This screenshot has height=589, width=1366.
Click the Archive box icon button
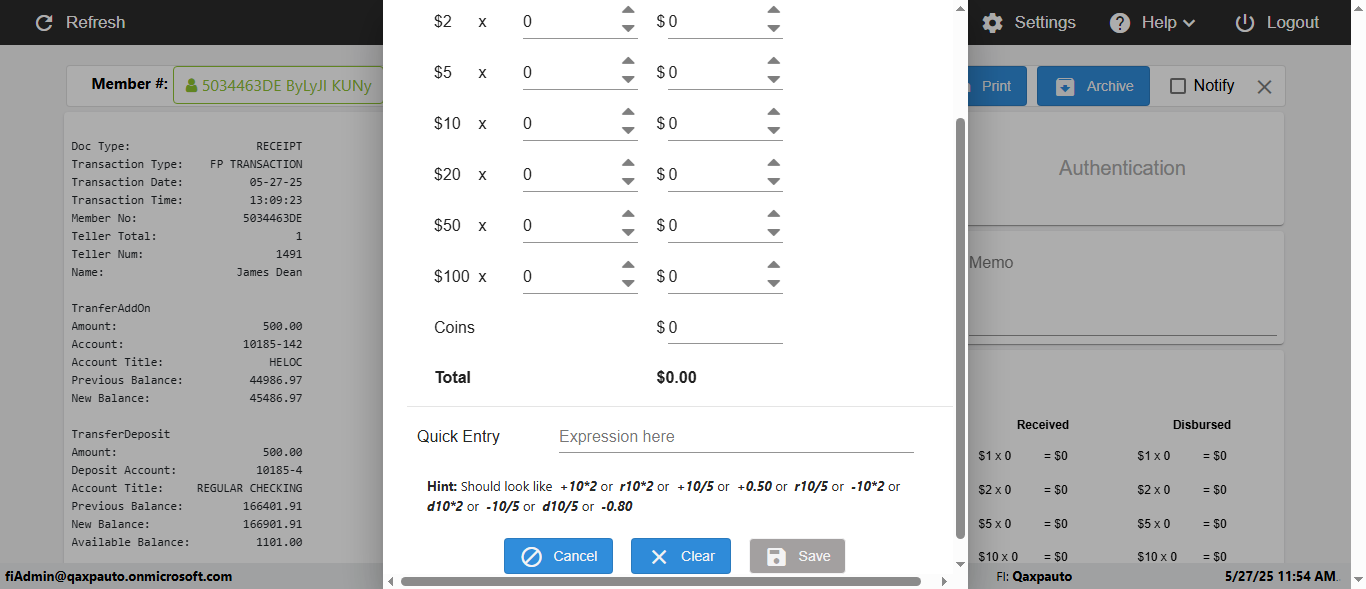(x=1065, y=86)
